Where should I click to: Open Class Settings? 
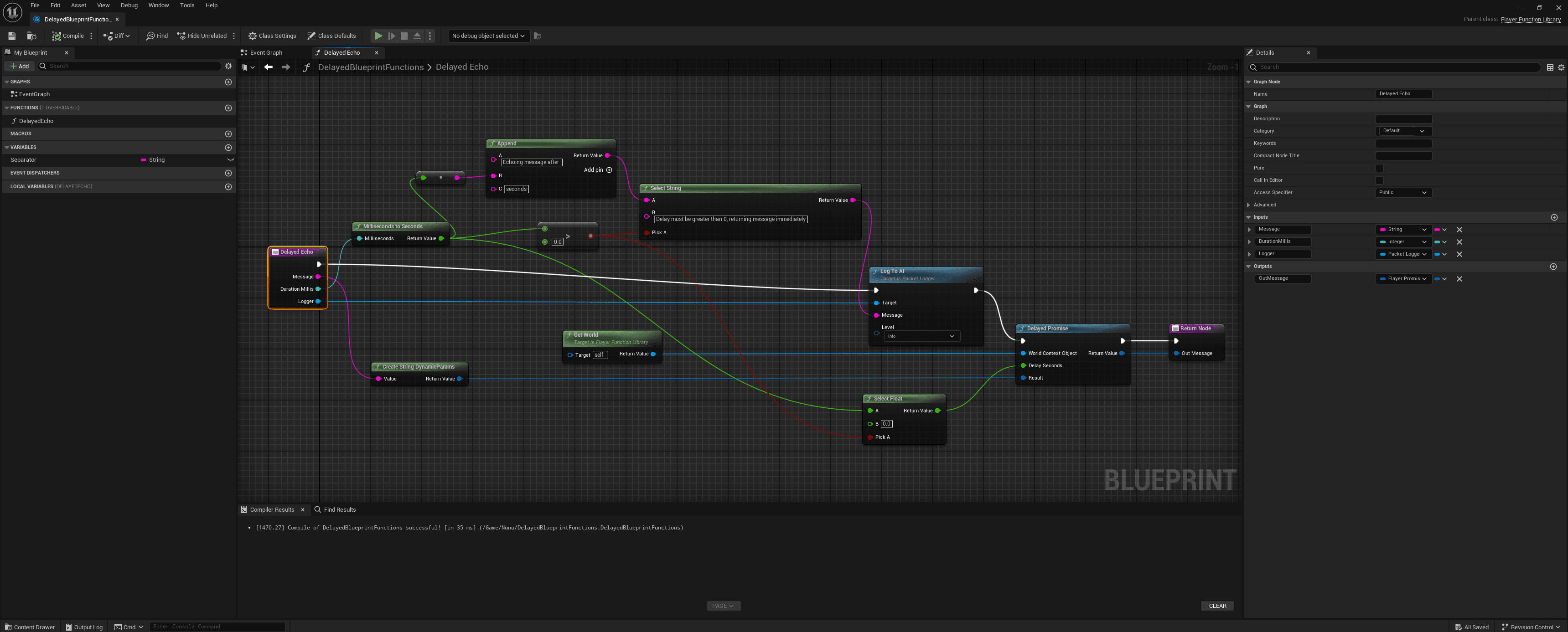click(x=272, y=36)
